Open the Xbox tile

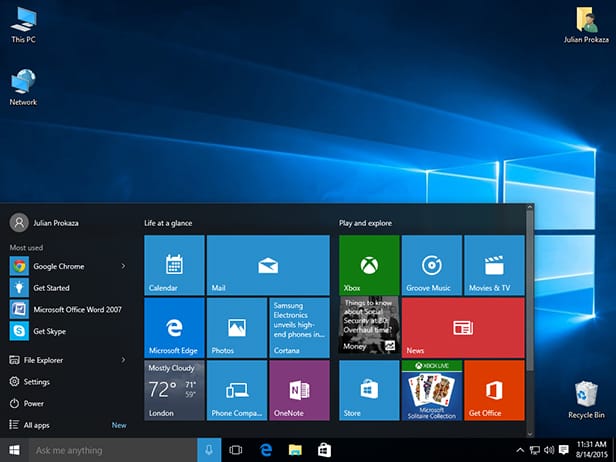tap(369, 265)
